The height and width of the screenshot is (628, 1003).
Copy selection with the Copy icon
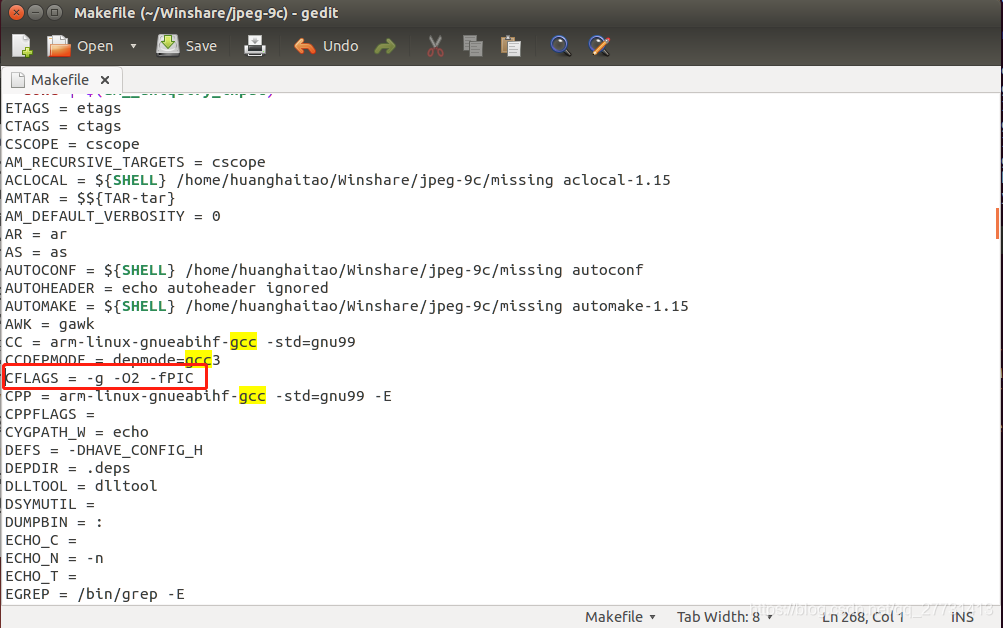[473, 46]
